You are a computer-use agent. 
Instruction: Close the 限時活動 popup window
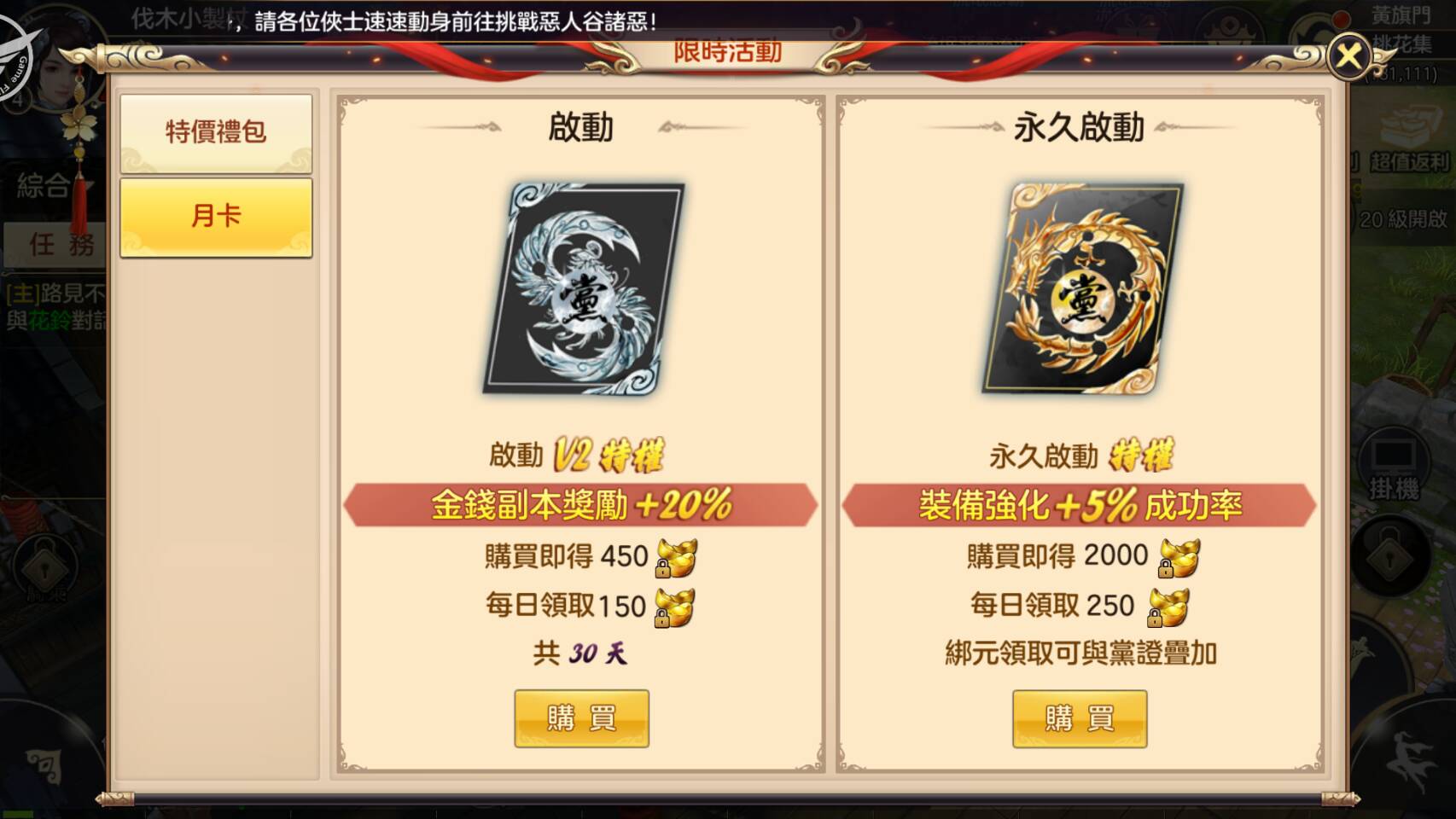[1348, 56]
